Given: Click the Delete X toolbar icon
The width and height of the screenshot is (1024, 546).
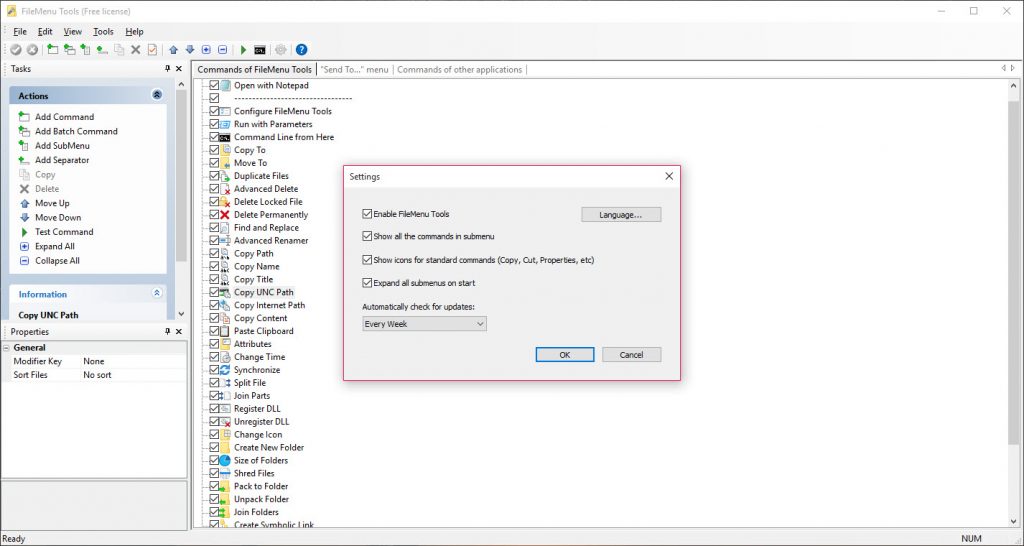Looking at the screenshot, I should (136, 50).
